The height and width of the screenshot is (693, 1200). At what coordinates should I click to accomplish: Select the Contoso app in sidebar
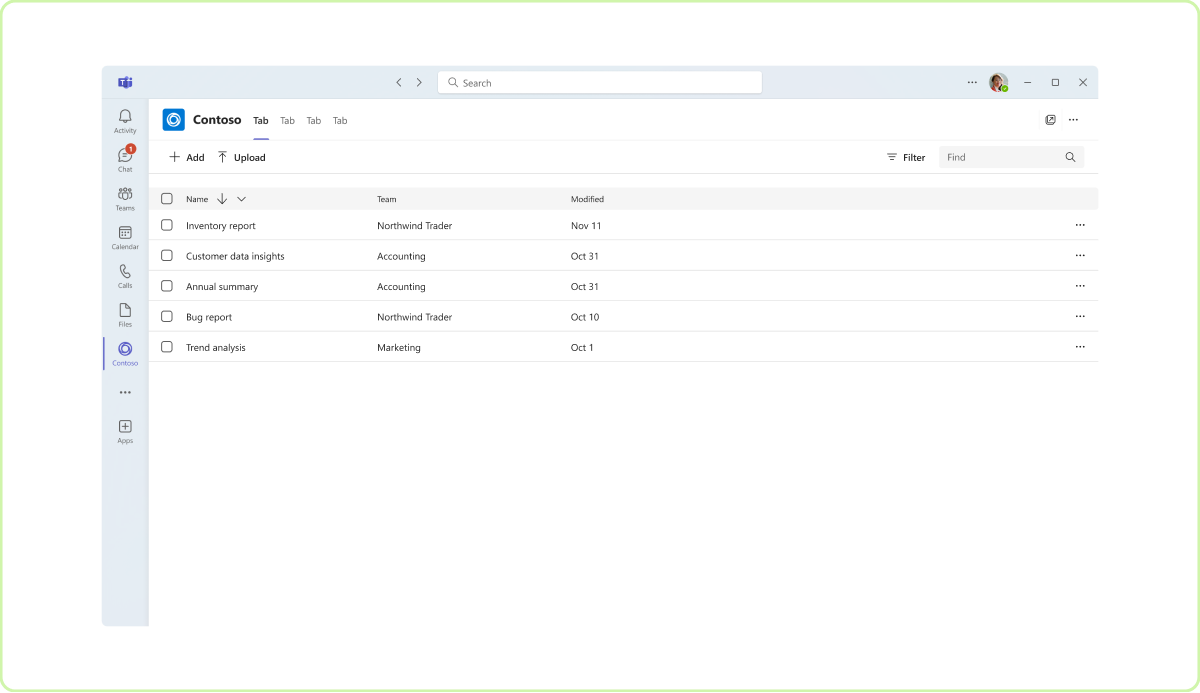tap(124, 353)
